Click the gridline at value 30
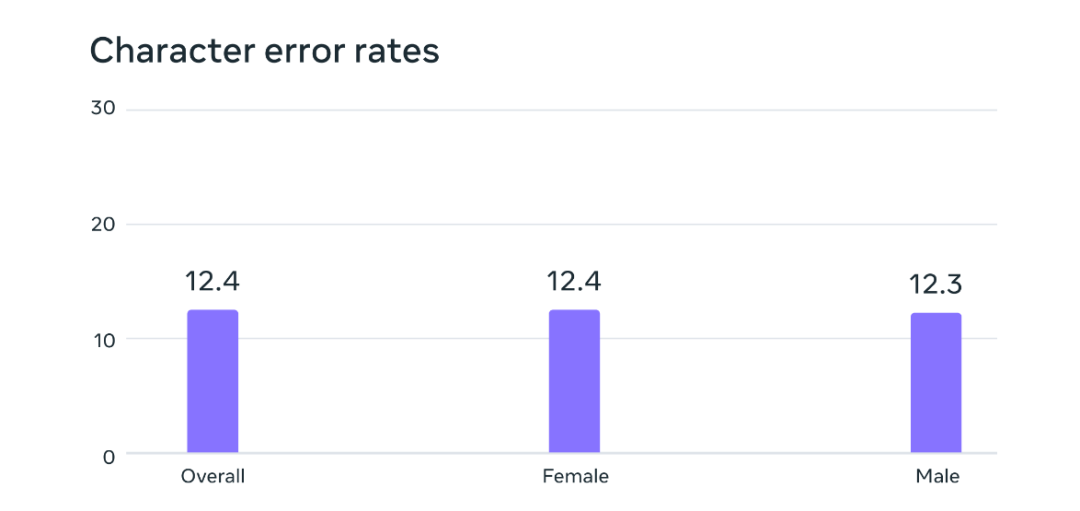The width and height of the screenshot is (1080, 511). [561, 110]
